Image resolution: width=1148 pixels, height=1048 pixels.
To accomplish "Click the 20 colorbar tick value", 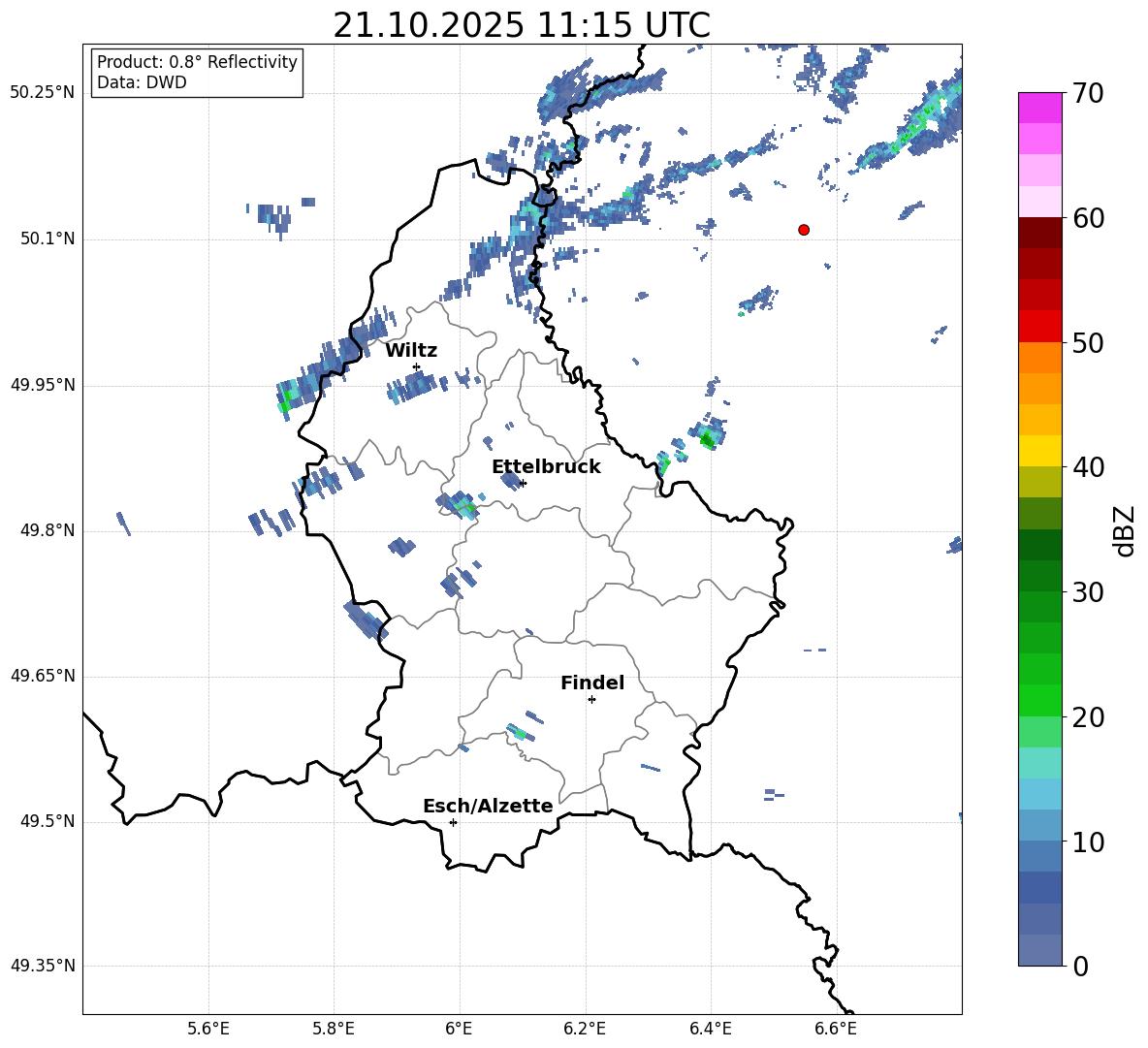I will [1088, 717].
